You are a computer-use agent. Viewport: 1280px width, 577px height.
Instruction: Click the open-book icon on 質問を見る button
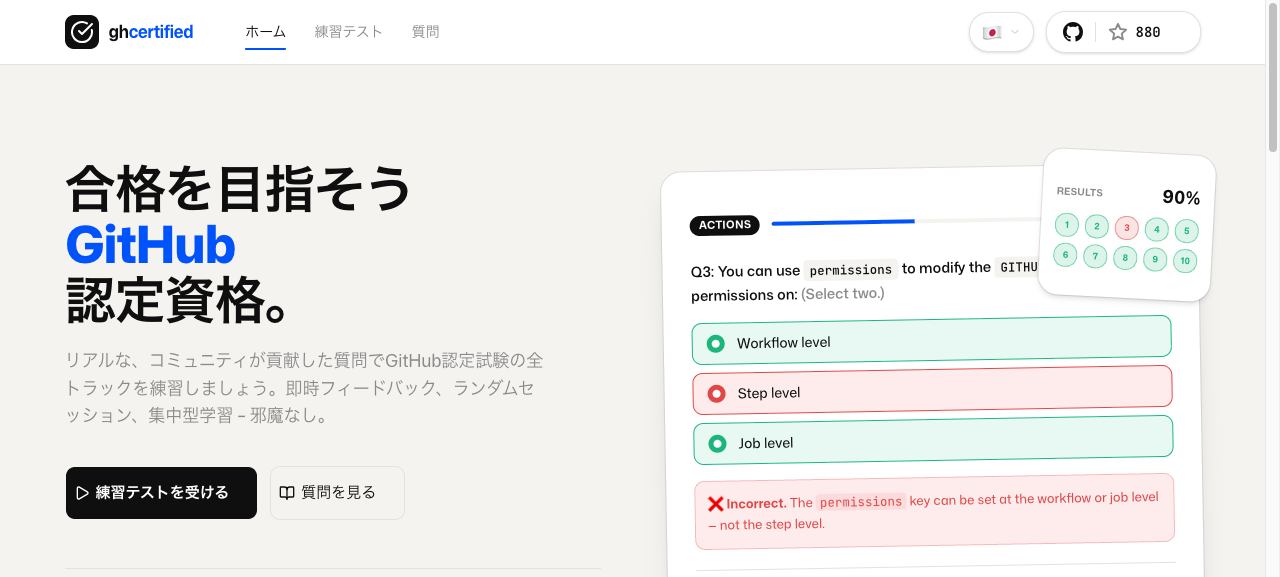(x=288, y=492)
